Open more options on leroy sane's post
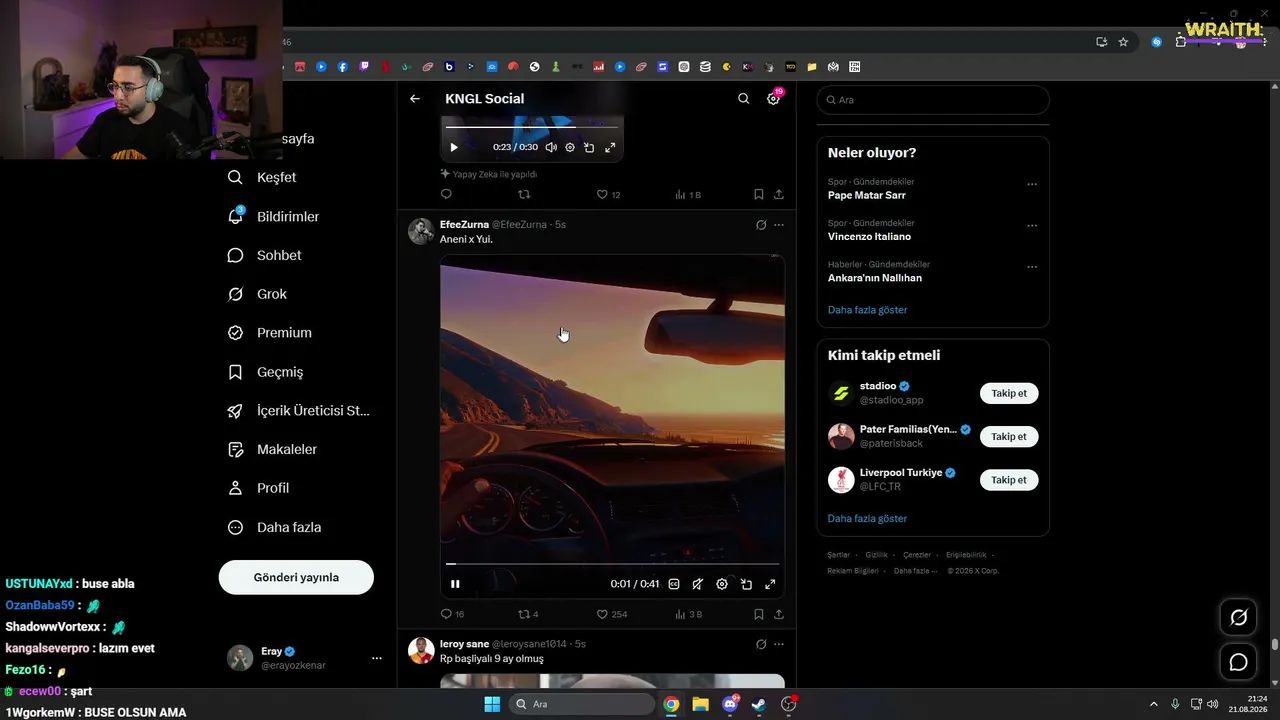Image resolution: width=1280 pixels, height=720 pixels. [x=779, y=644]
